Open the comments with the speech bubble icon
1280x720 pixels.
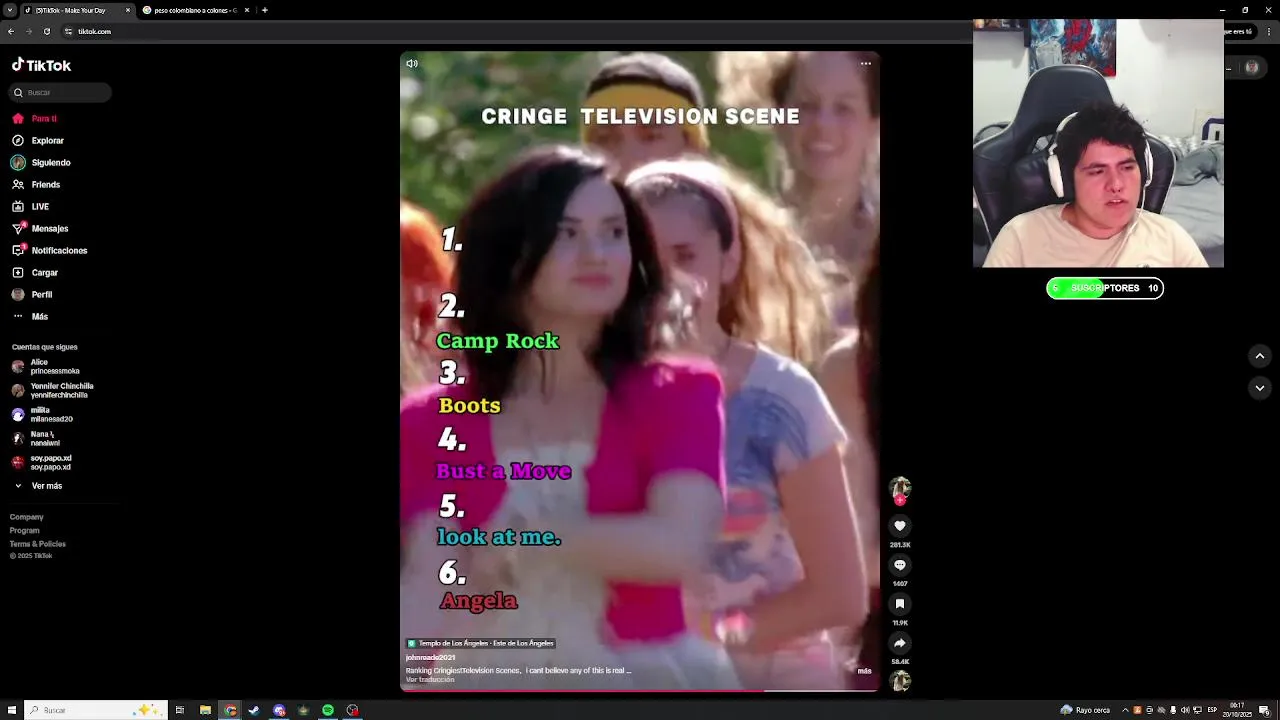900,565
